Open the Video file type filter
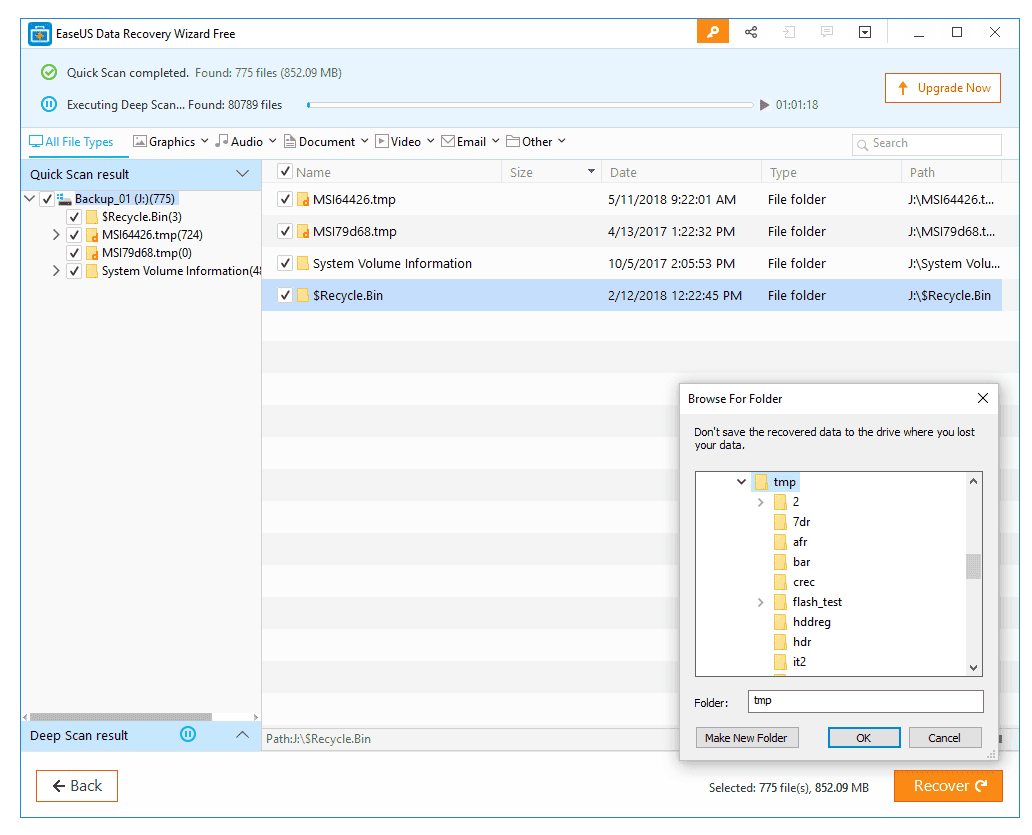Viewport: 1032px width, 835px height. click(405, 141)
